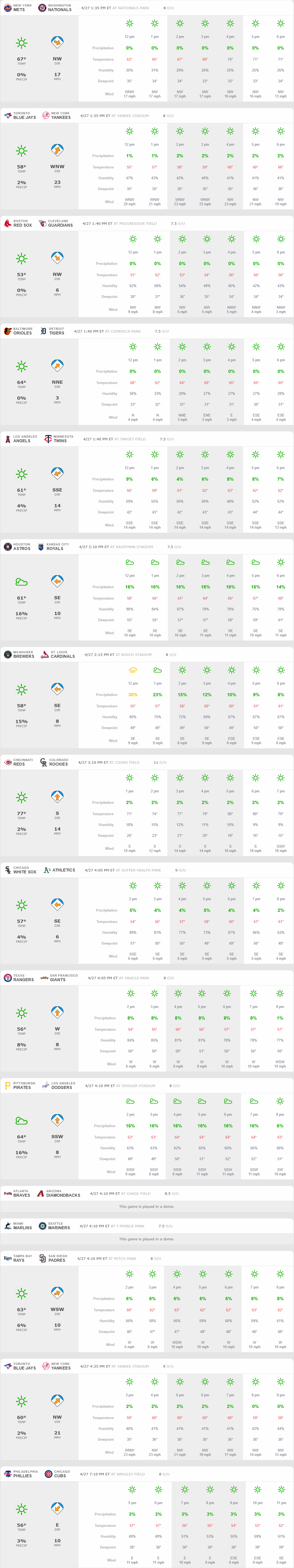Click the dome notice under Braves-Diamondbacks
294x1568 pixels.
click(146, 1206)
